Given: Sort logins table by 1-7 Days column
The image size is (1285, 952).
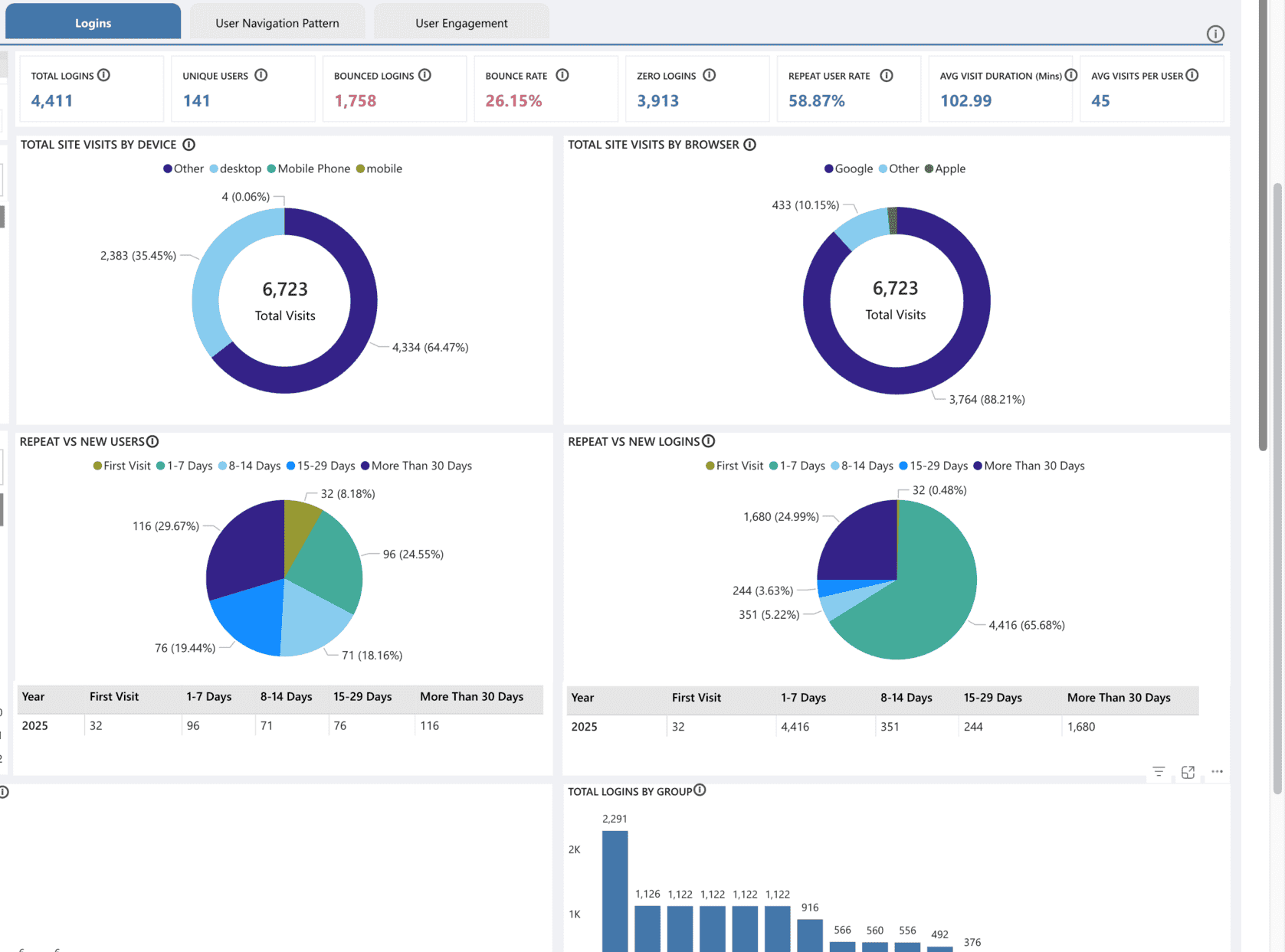Looking at the screenshot, I should (802, 698).
